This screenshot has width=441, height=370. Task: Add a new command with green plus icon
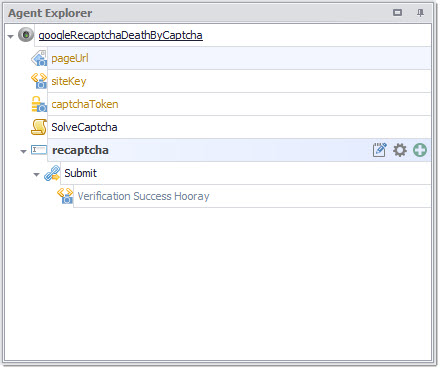(420, 150)
